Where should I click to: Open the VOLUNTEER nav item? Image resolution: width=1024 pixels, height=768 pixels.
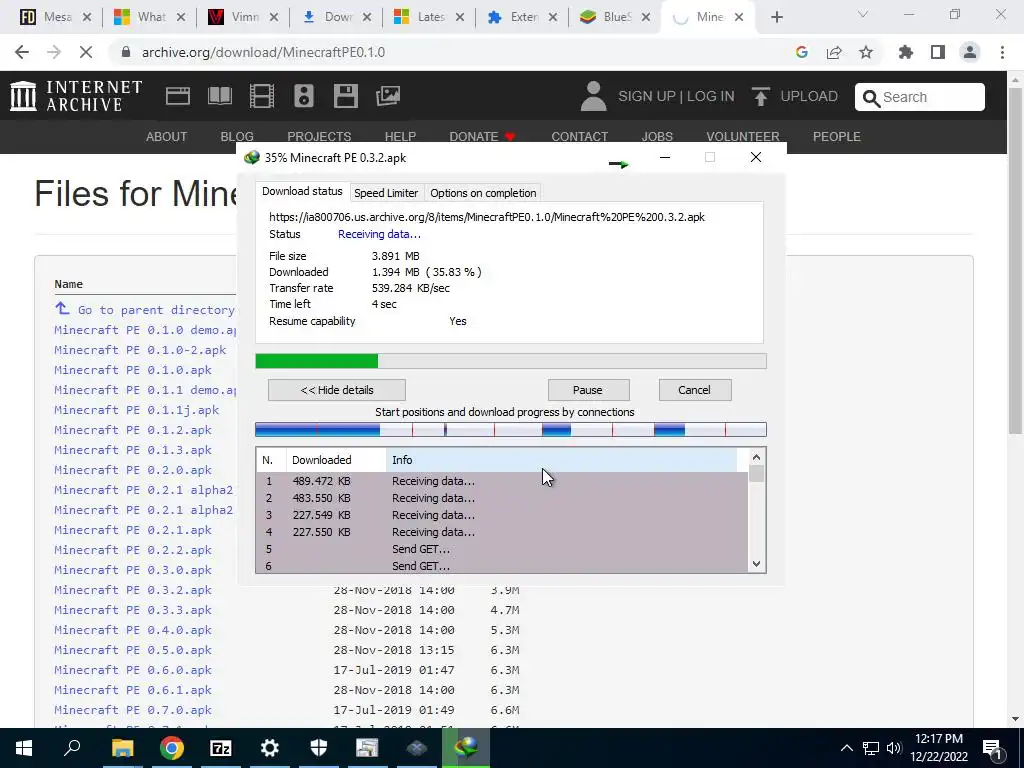743,136
